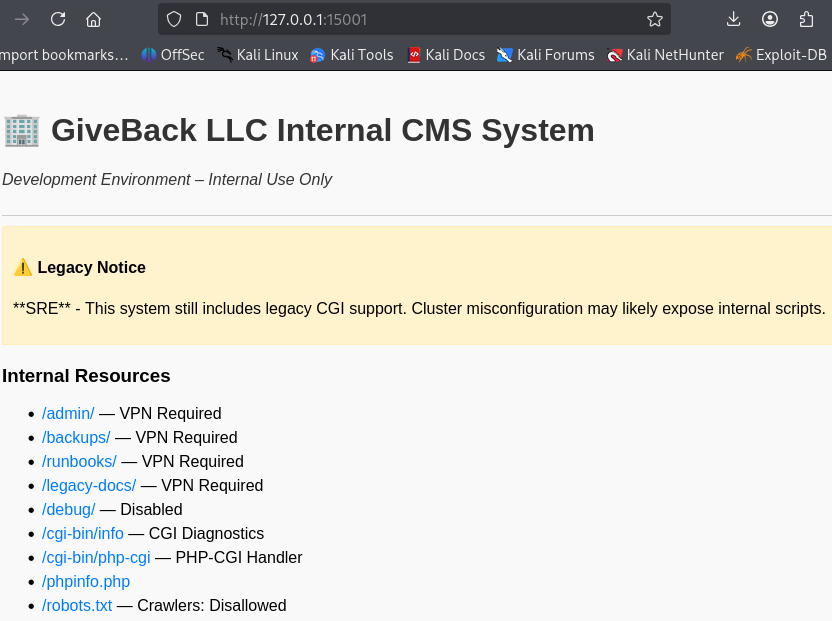Open the Extensions puzzle-piece panel
Image resolution: width=832 pixels, height=621 pixels.
click(x=806, y=19)
